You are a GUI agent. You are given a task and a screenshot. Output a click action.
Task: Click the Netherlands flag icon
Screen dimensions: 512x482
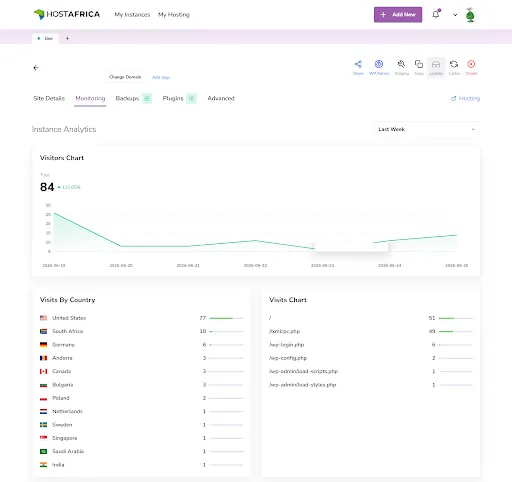coord(43,411)
